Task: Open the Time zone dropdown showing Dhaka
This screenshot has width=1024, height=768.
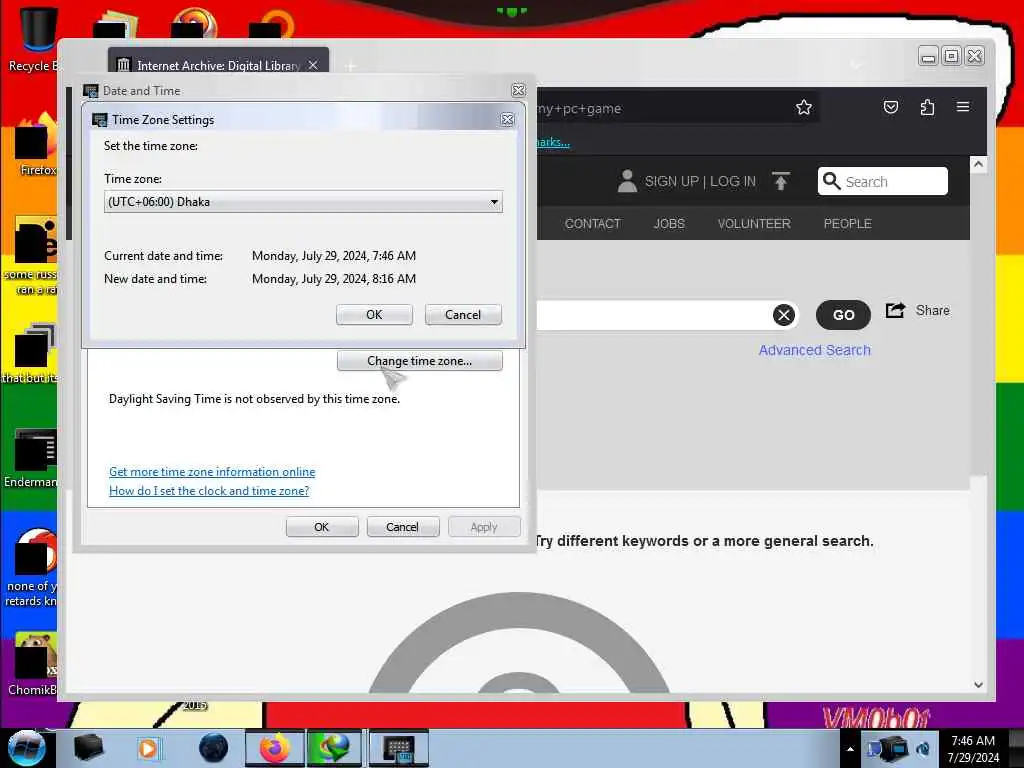Action: pos(303,202)
